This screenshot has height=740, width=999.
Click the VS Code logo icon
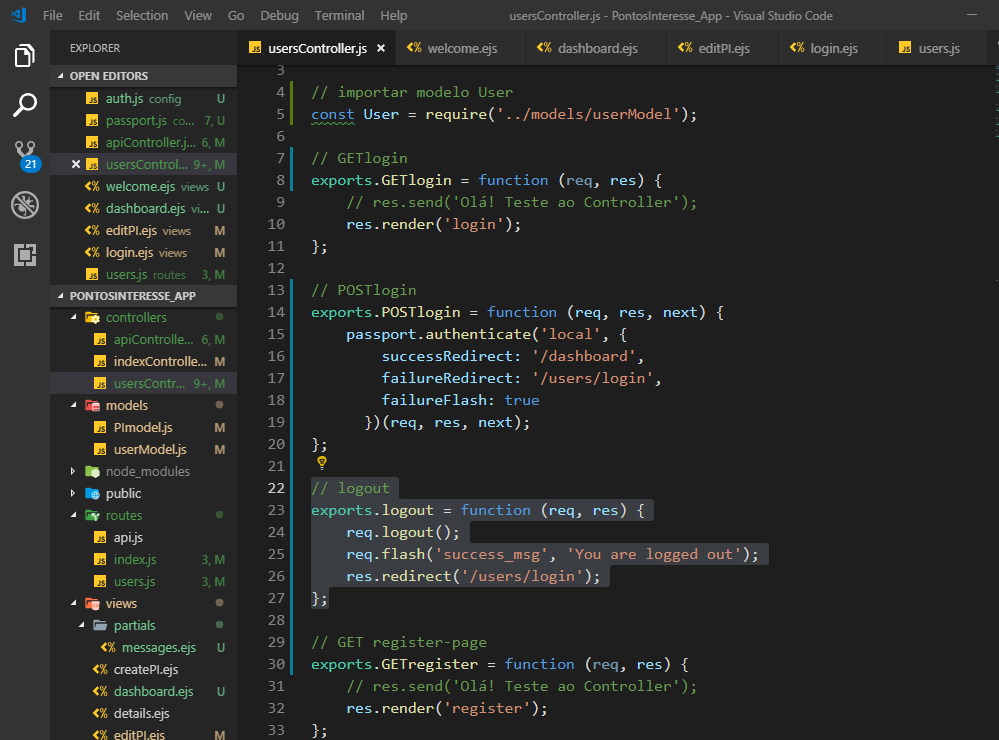point(18,16)
